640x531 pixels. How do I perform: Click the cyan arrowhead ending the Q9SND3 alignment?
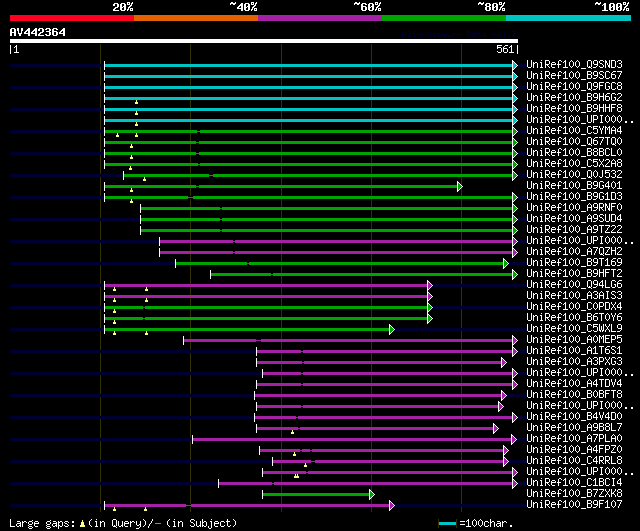click(x=515, y=65)
